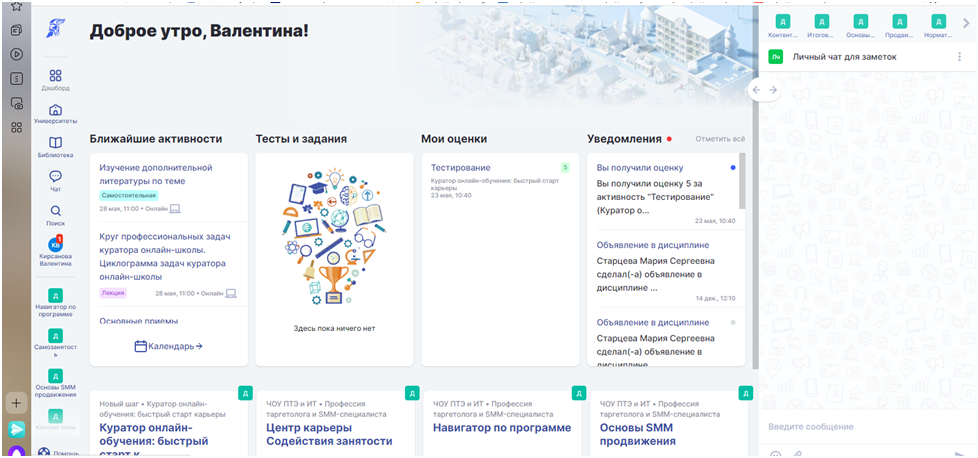The image size is (978, 458).
Task: Open activity Изучение дополнительной литературы по теме
Action: click(x=156, y=174)
